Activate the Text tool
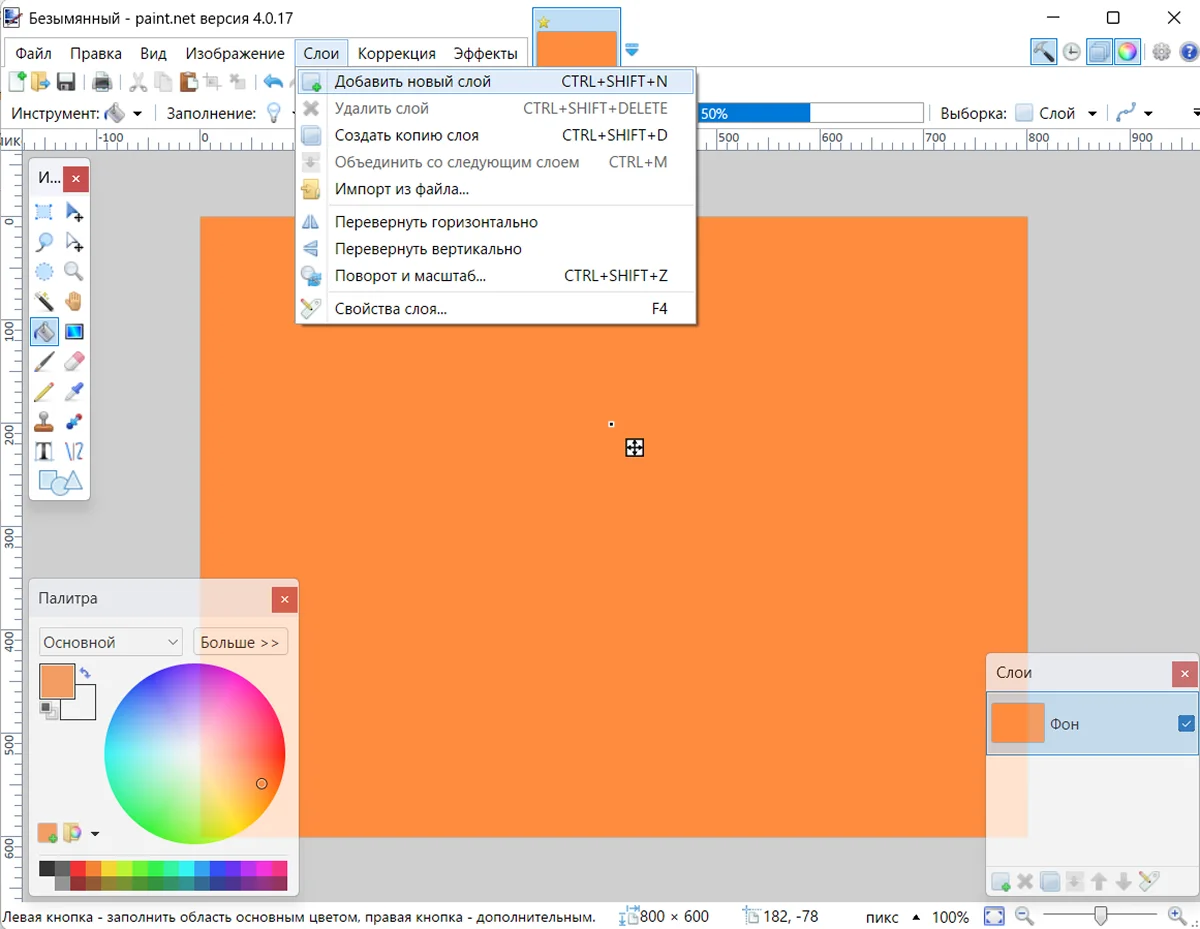The height and width of the screenshot is (929, 1200). [x=44, y=451]
